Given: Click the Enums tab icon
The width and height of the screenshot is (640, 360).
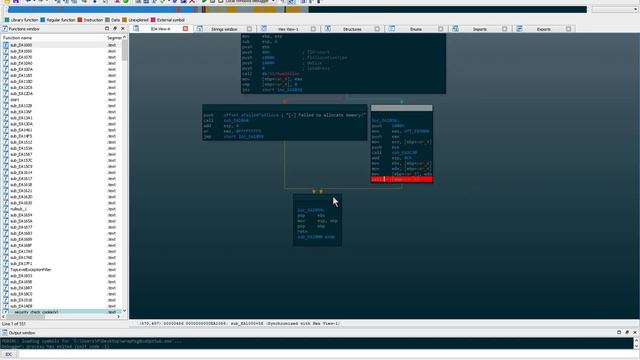Looking at the screenshot, I should point(392,29).
